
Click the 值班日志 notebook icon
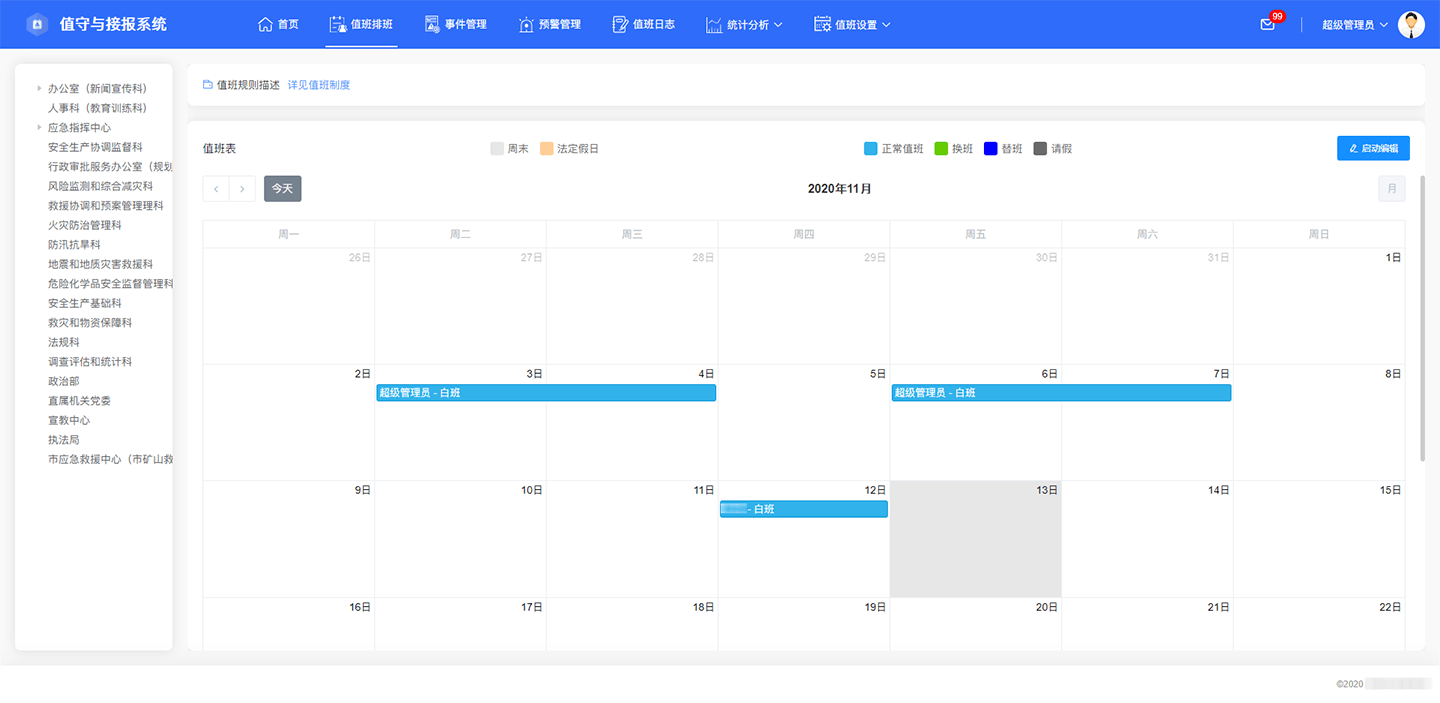[620, 24]
